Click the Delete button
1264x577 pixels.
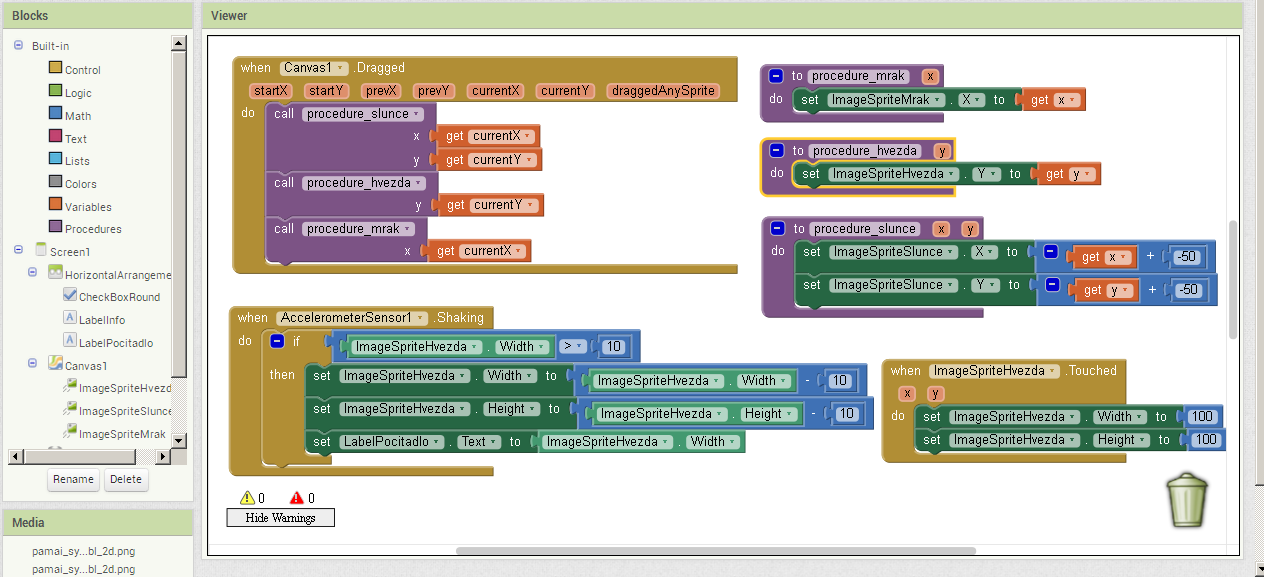pos(126,479)
